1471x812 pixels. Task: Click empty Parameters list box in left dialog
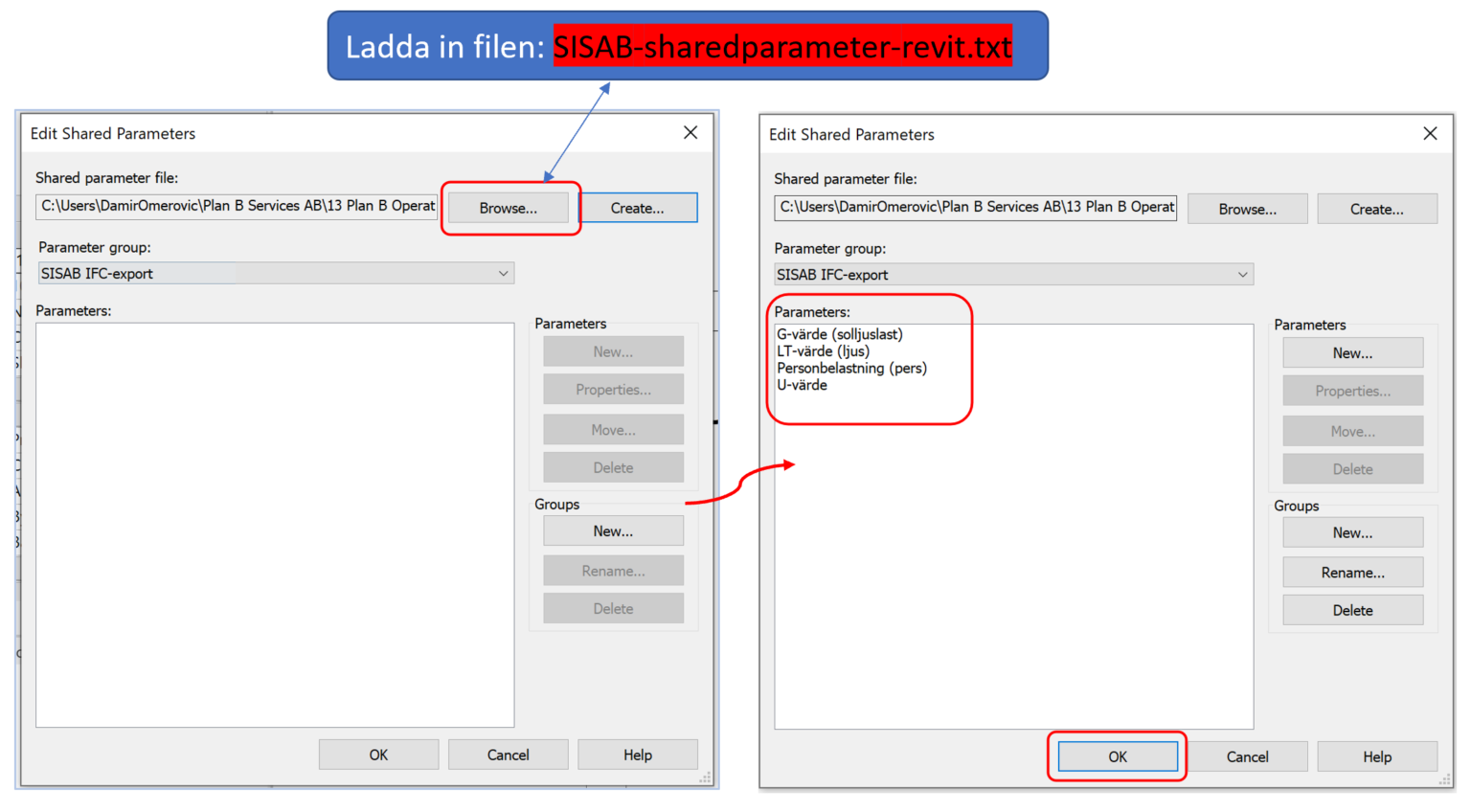[x=275, y=525]
